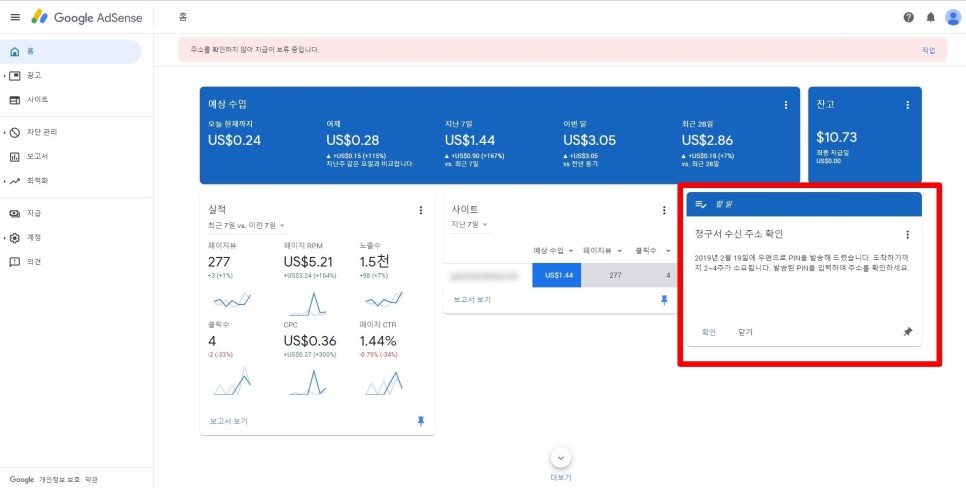Click the 보고서 chart icon
This screenshot has height=488, width=966.
[15, 157]
